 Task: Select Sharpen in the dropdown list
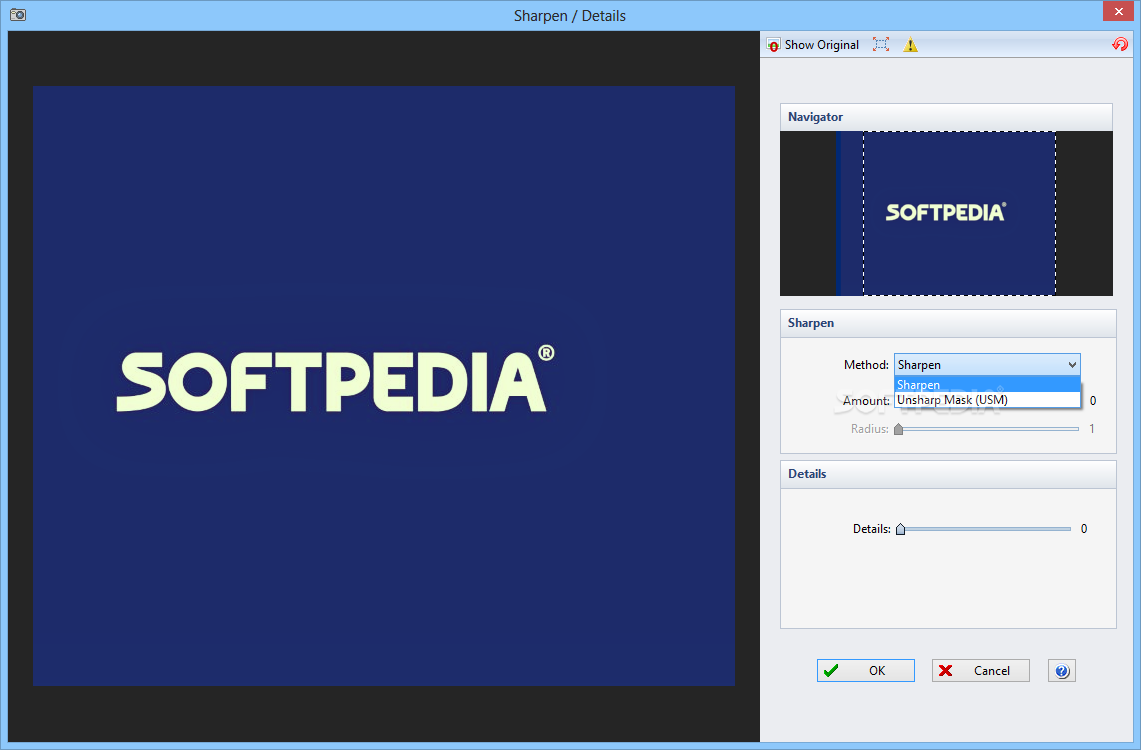[x=987, y=385]
